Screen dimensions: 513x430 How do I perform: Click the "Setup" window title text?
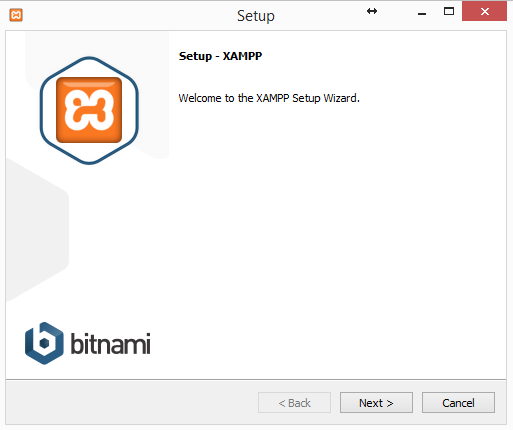click(256, 16)
